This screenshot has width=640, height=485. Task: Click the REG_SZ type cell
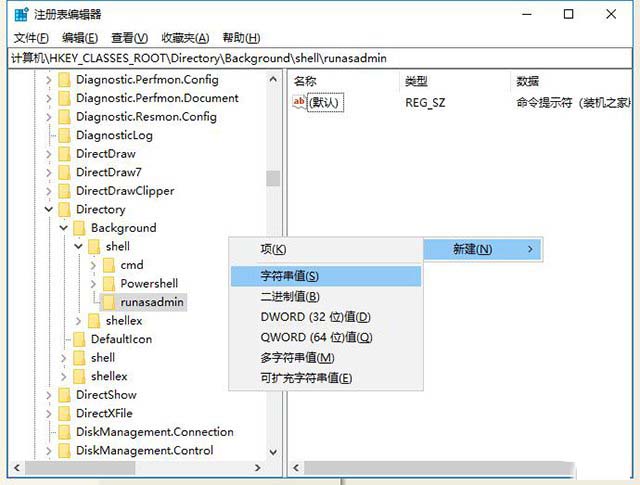[425, 102]
